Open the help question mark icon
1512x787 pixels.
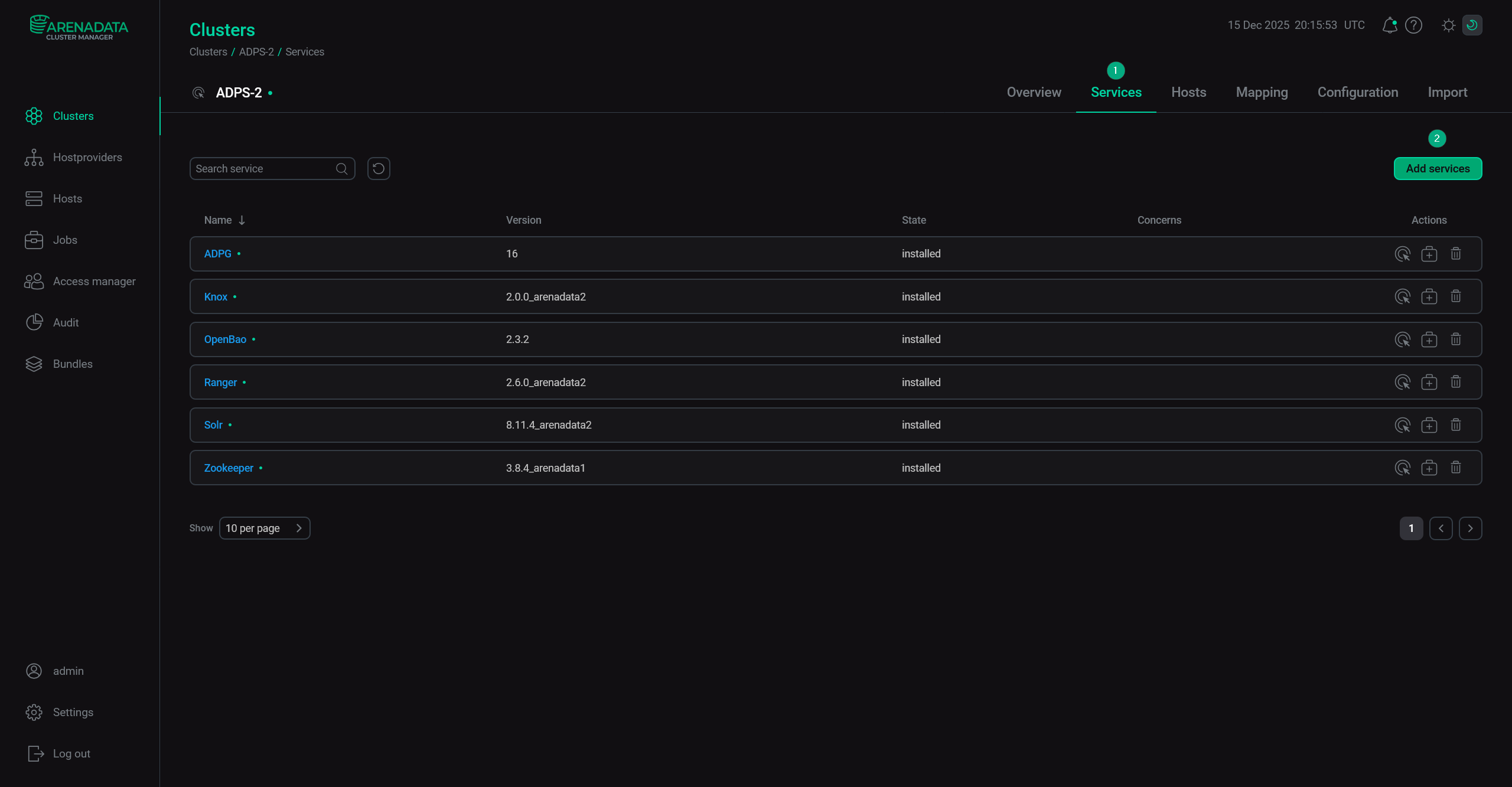pos(1413,25)
